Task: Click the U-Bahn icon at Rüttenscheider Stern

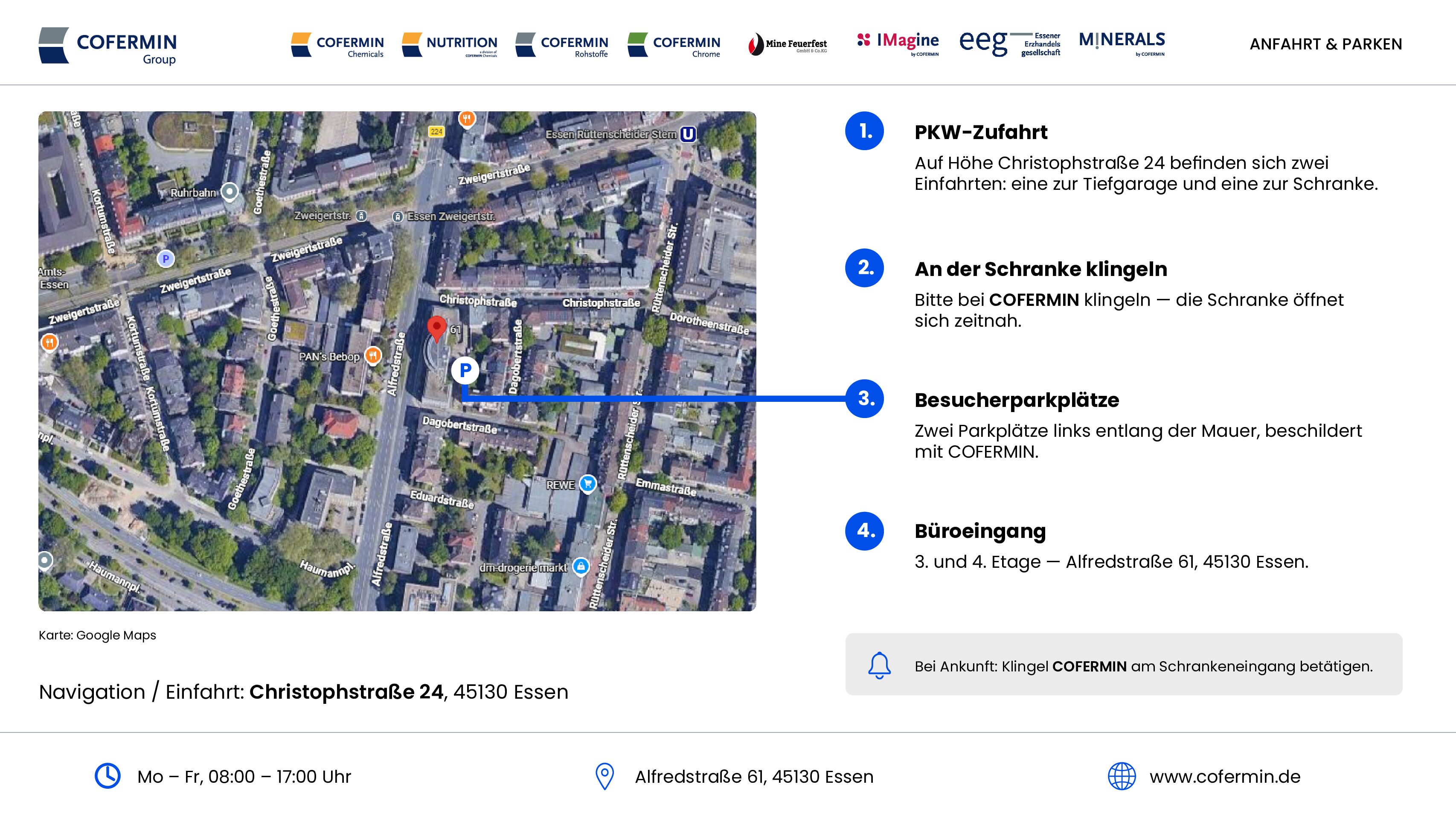Action: [x=688, y=134]
